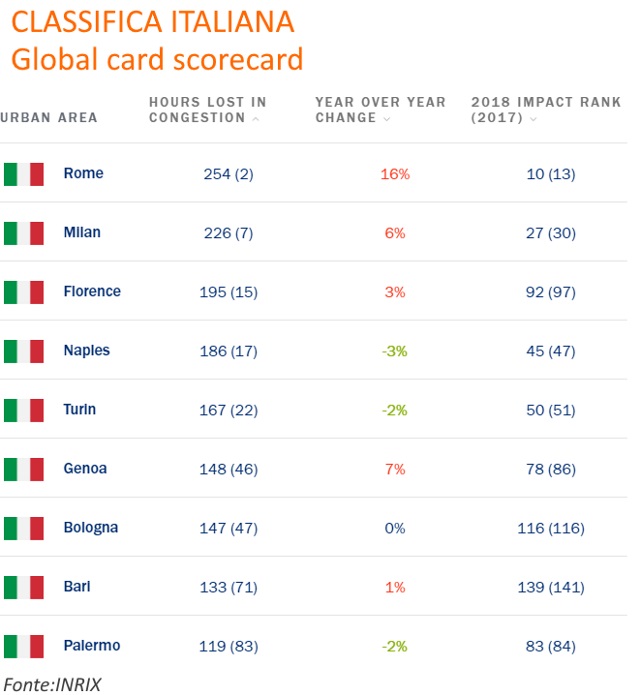Click the Italian flag beside Bologna
The width and height of the screenshot is (640, 695).
[x=23, y=528]
